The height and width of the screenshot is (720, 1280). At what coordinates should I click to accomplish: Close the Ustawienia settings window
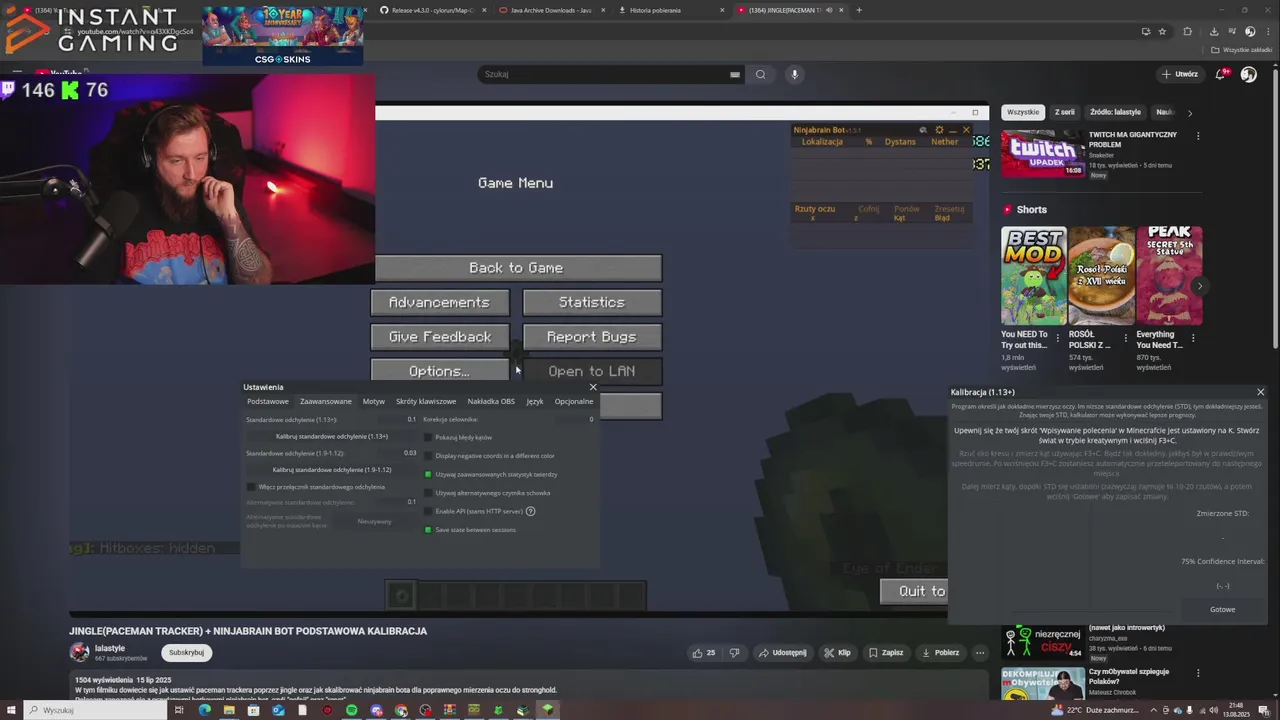pyautogui.click(x=592, y=387)
